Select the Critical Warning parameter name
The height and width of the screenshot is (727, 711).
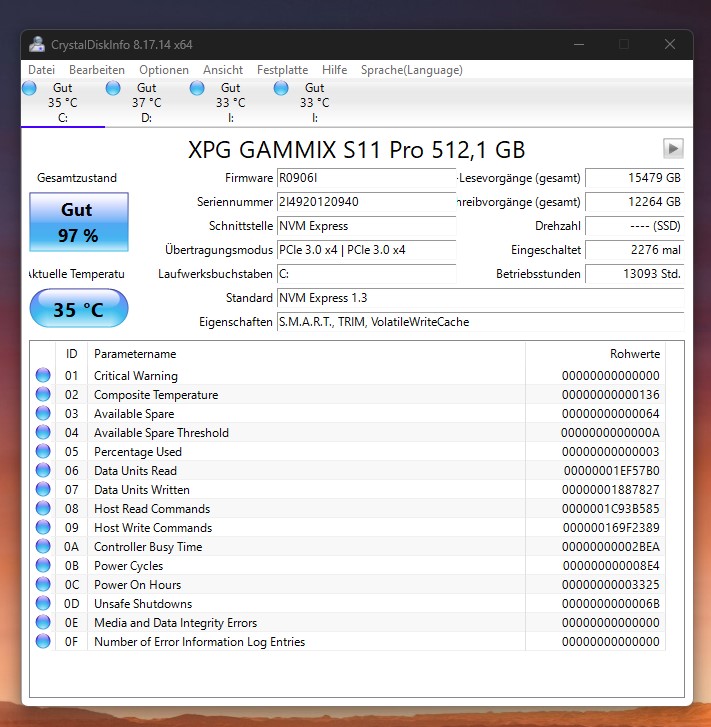click(x=136, y=376)
